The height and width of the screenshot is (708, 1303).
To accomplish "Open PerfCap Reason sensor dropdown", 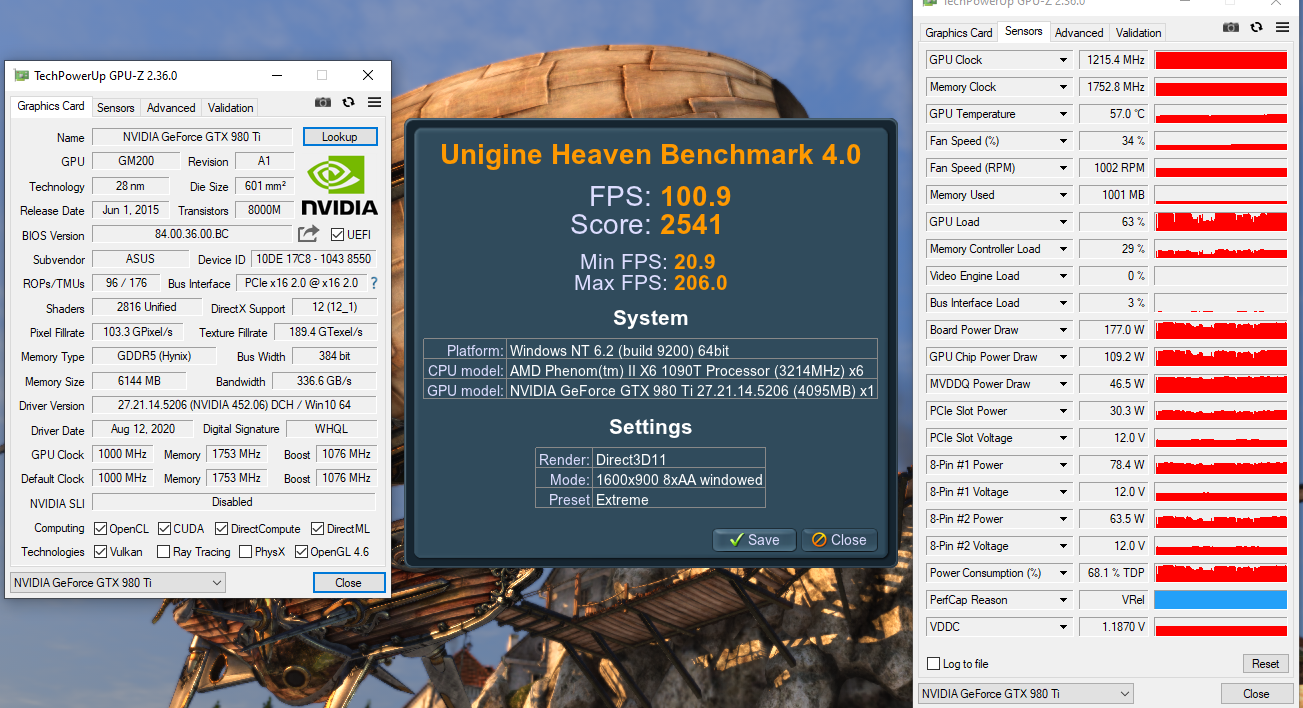I will pyautogui.click(x=1063, y=600).
